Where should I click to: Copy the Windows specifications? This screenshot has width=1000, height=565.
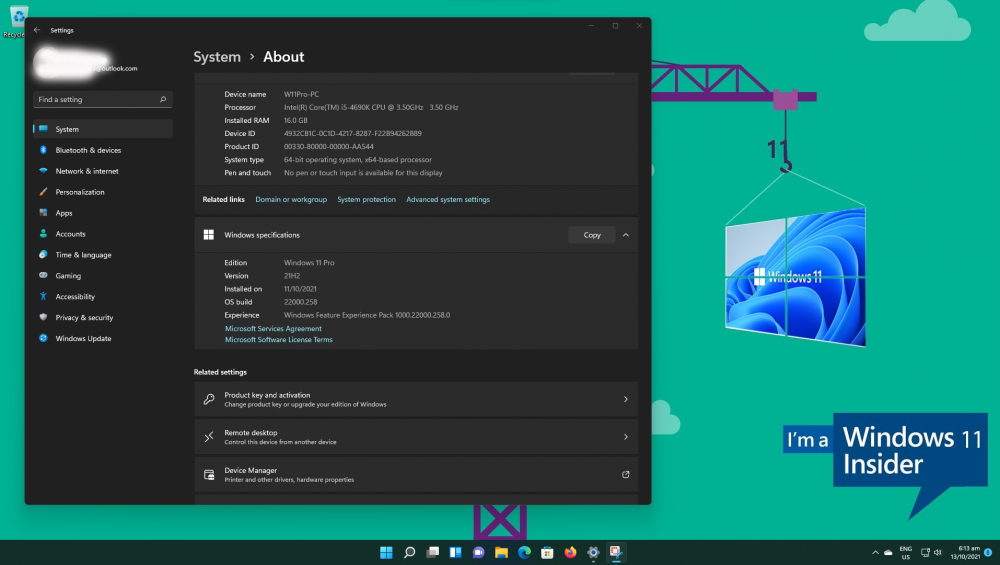click(x=592, y=235)
